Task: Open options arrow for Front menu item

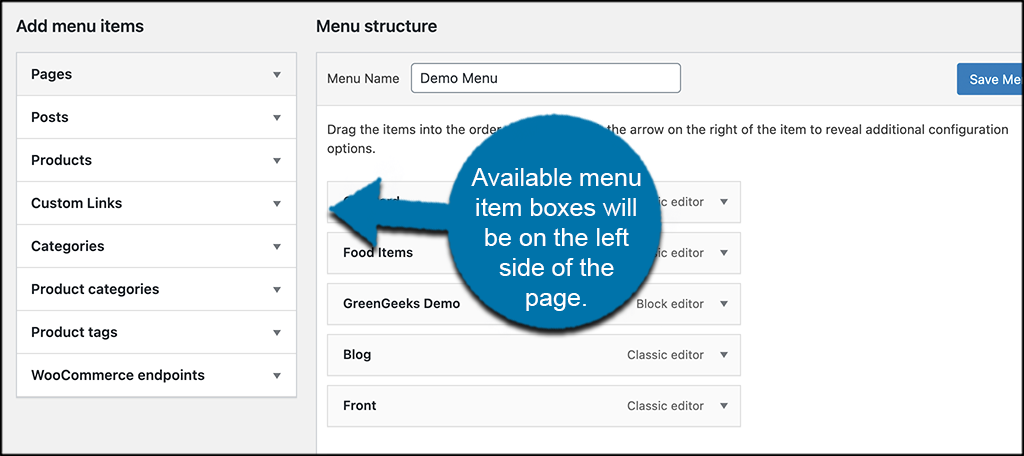Action: coord(724,406)
